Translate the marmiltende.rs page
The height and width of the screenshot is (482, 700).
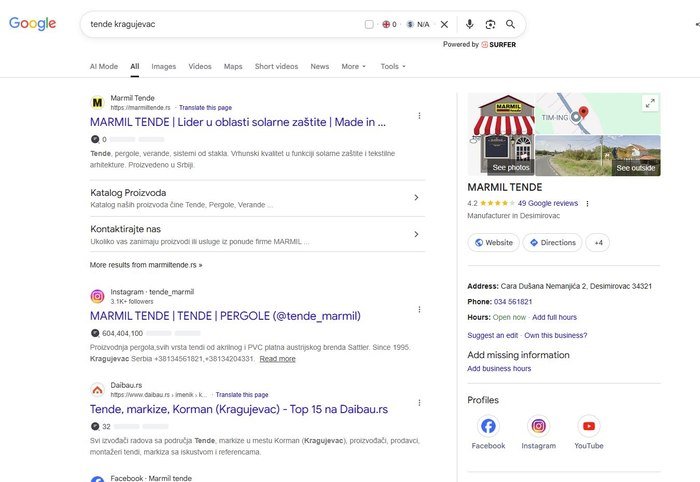point(205,108)
